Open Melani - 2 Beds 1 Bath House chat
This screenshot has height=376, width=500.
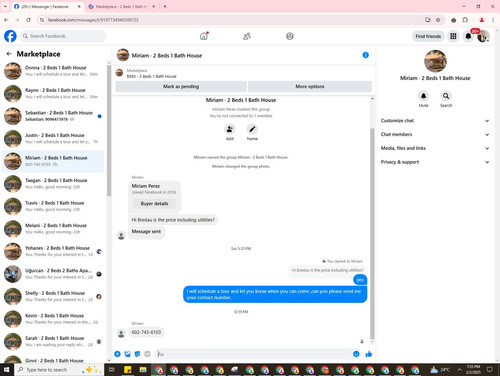click(53, 229)
